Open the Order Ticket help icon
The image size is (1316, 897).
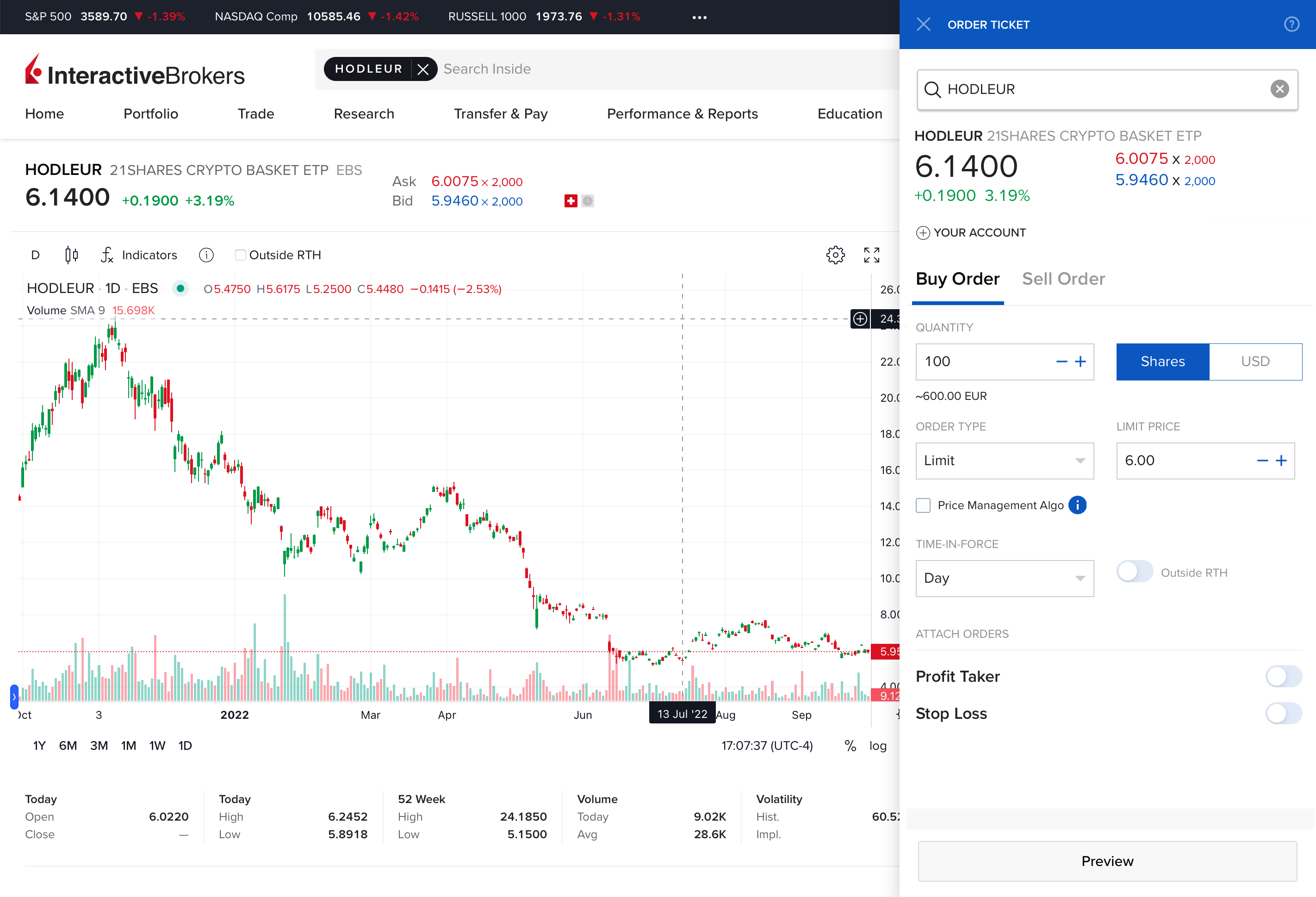pos(1291,25)
